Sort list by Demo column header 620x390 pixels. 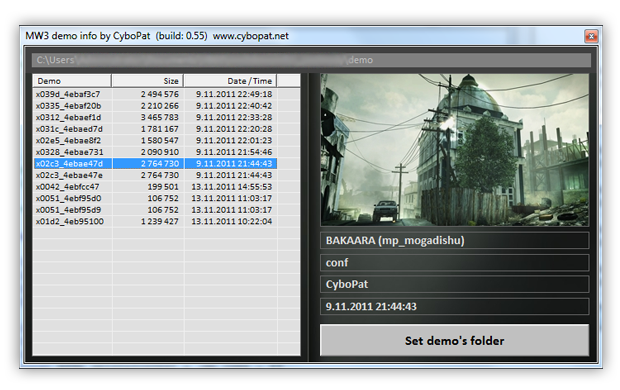coord(72,81)
